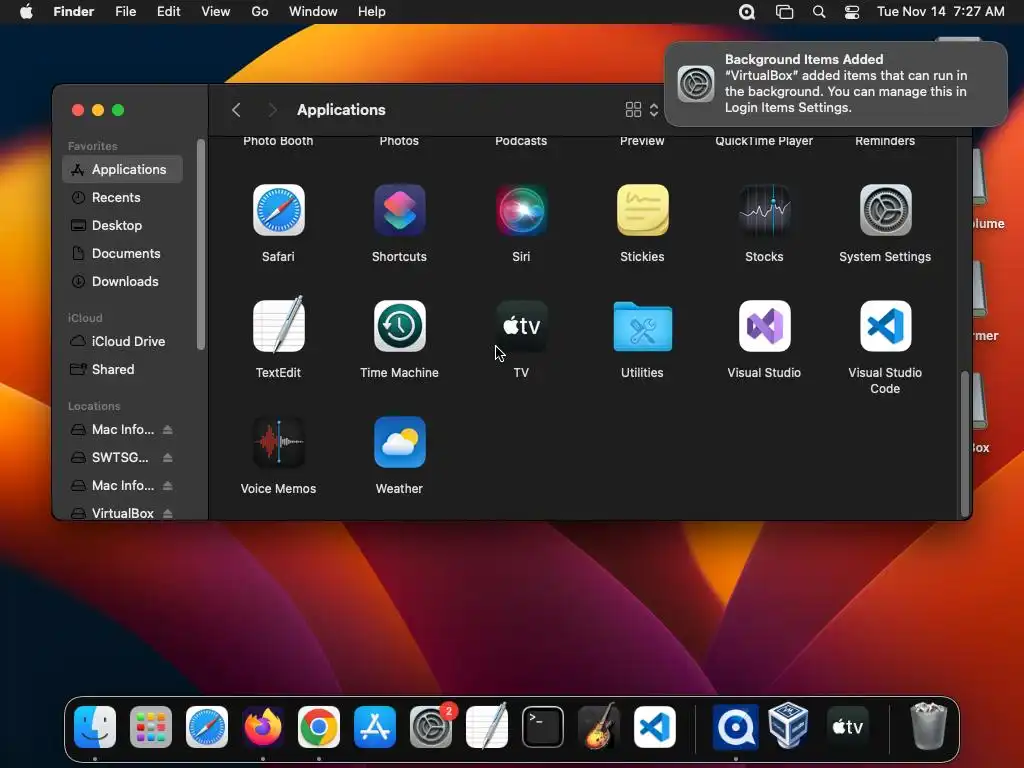Open the Shortcuts app icon

[x=400, y=210]
